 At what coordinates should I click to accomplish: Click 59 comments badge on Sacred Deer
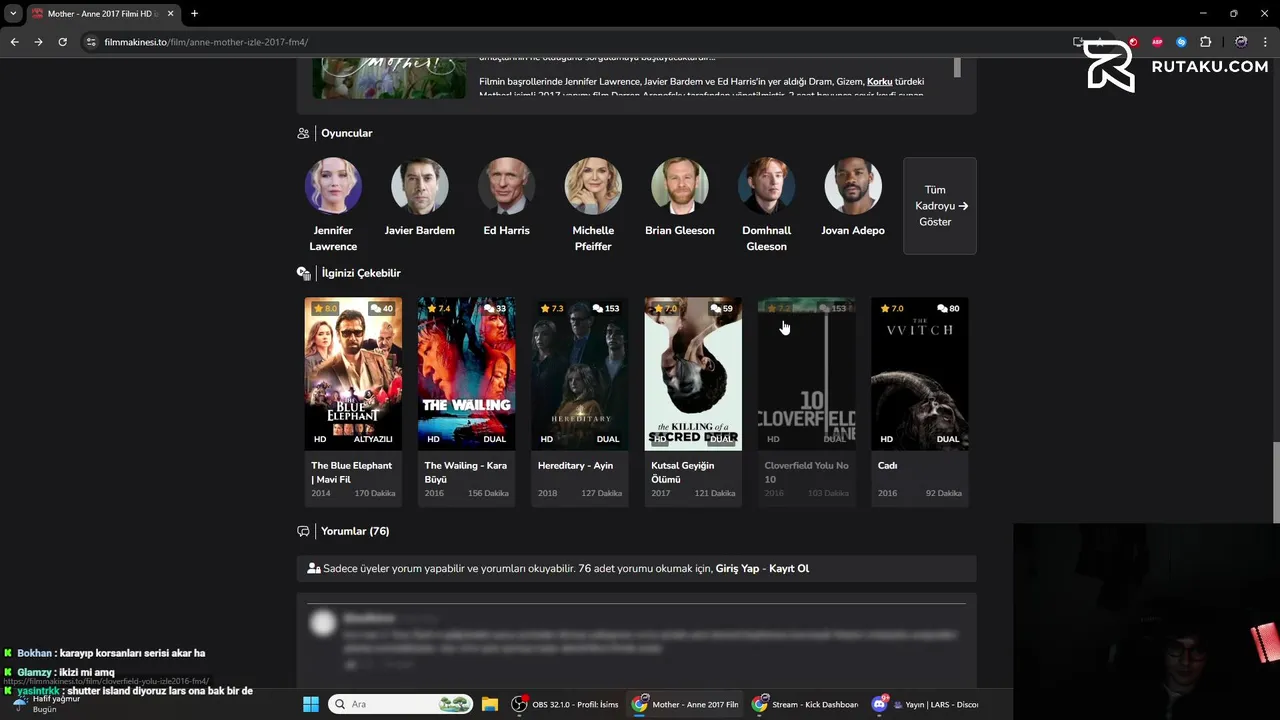pos(722,308)
